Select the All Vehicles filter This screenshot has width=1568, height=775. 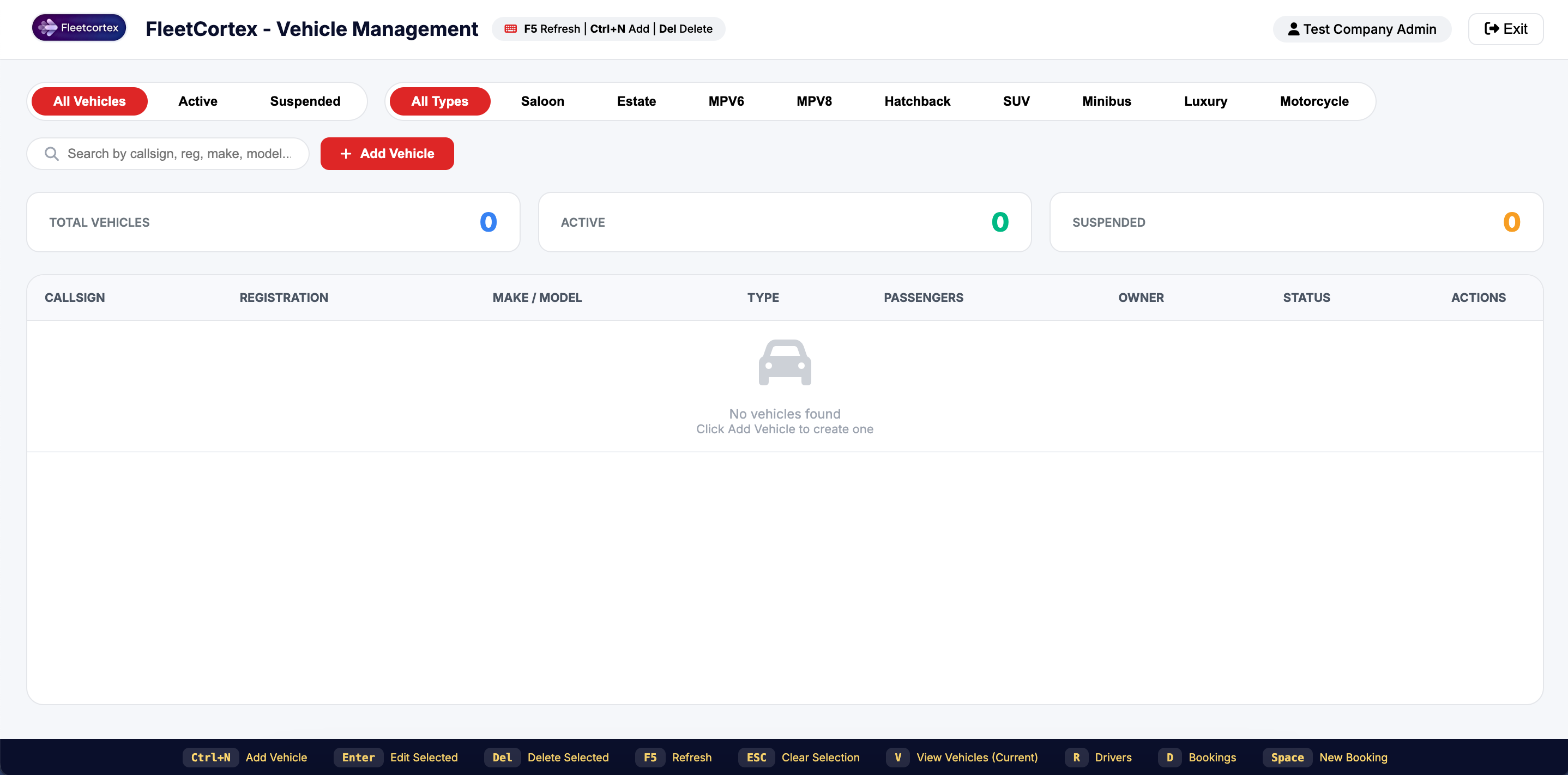coord(89,101)
